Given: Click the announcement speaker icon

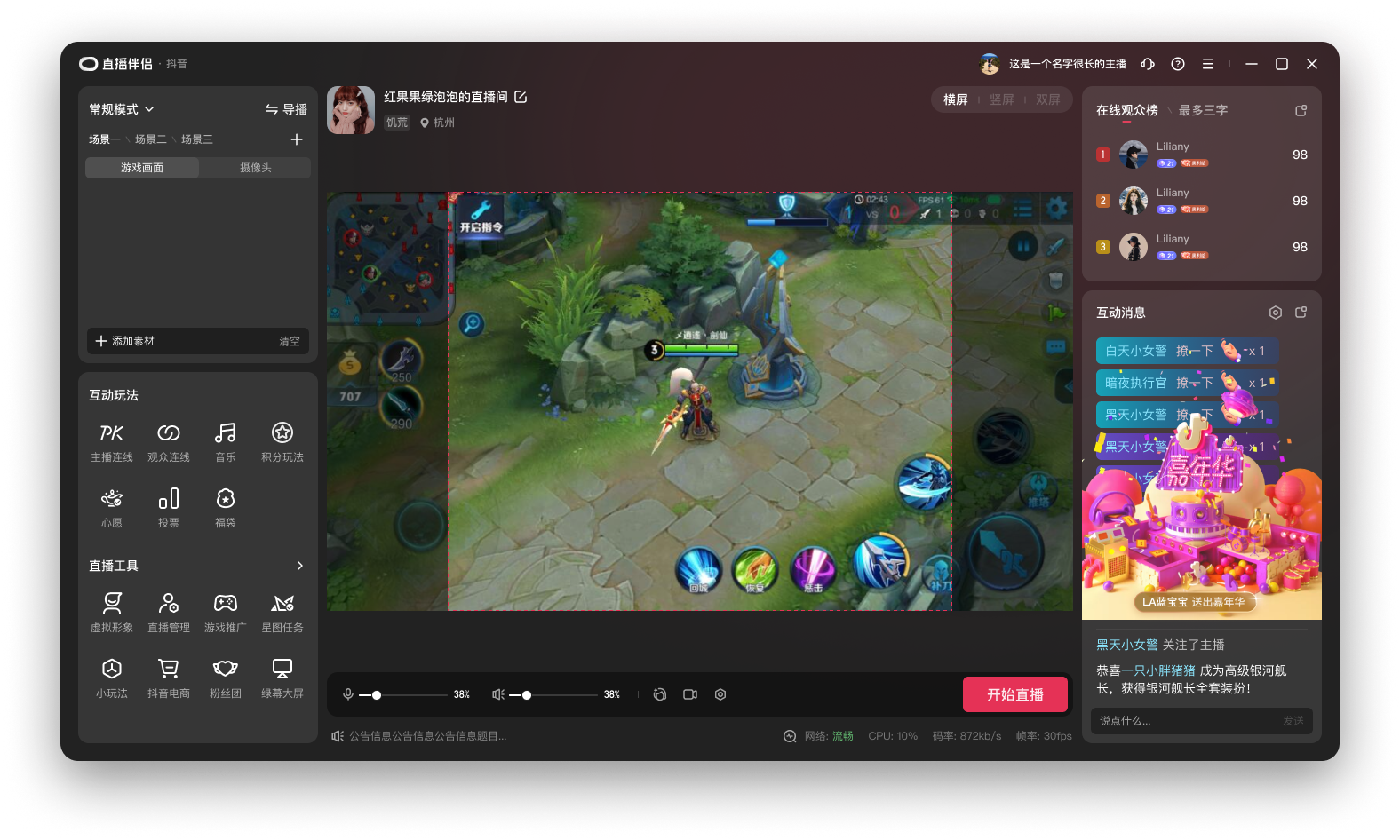Looking at the screenshot, I should [338, 736].
